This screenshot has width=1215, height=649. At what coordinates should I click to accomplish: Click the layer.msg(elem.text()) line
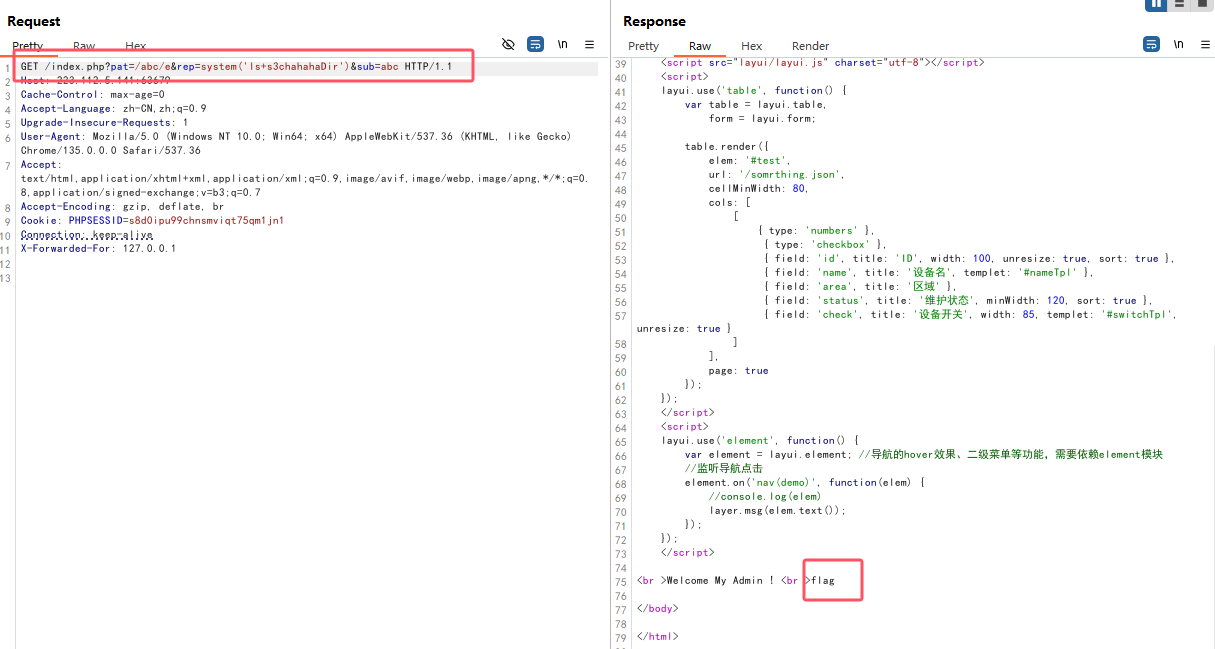(778, 511)
